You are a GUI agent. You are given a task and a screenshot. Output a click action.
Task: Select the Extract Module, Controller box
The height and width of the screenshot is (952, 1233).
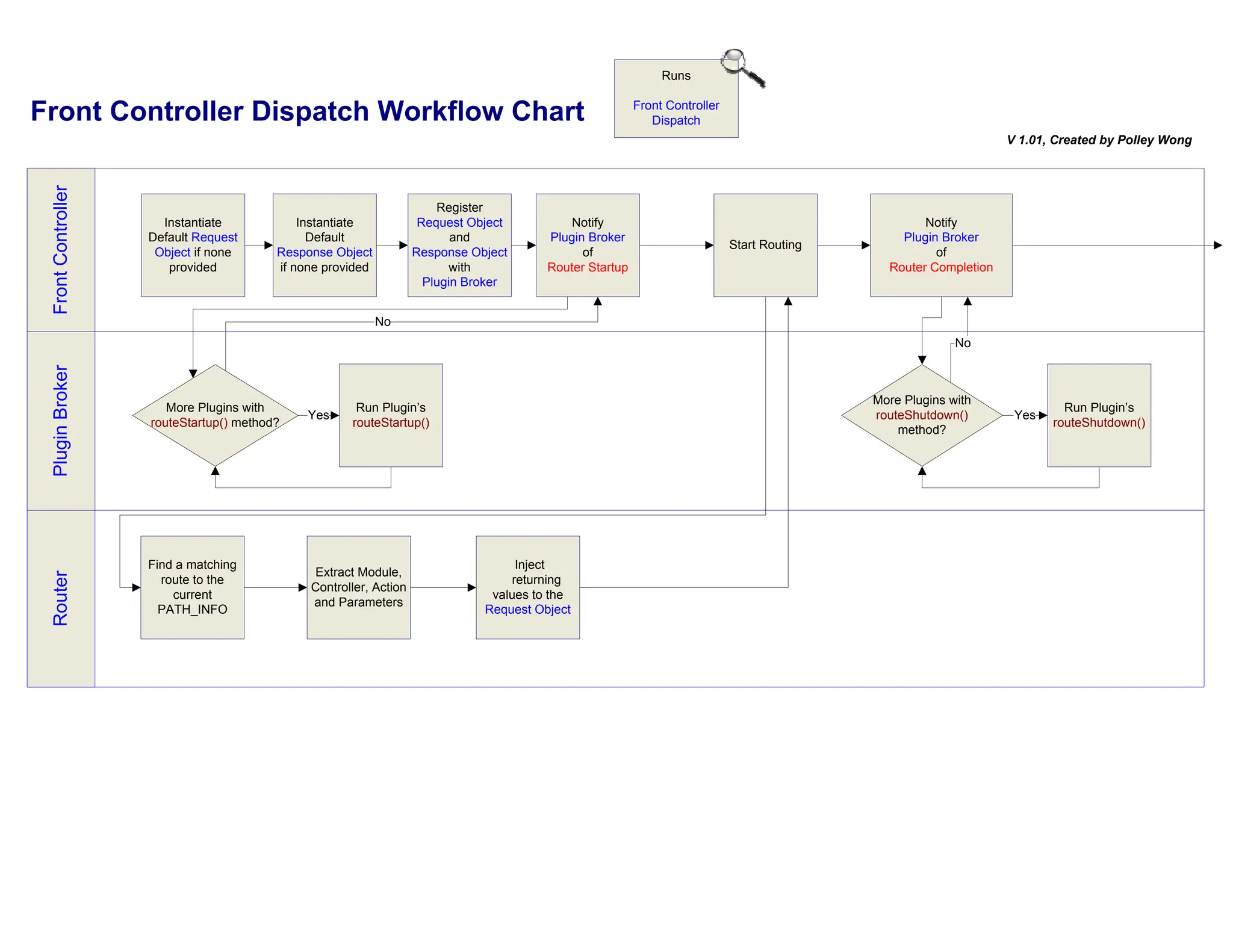(358, 587)
